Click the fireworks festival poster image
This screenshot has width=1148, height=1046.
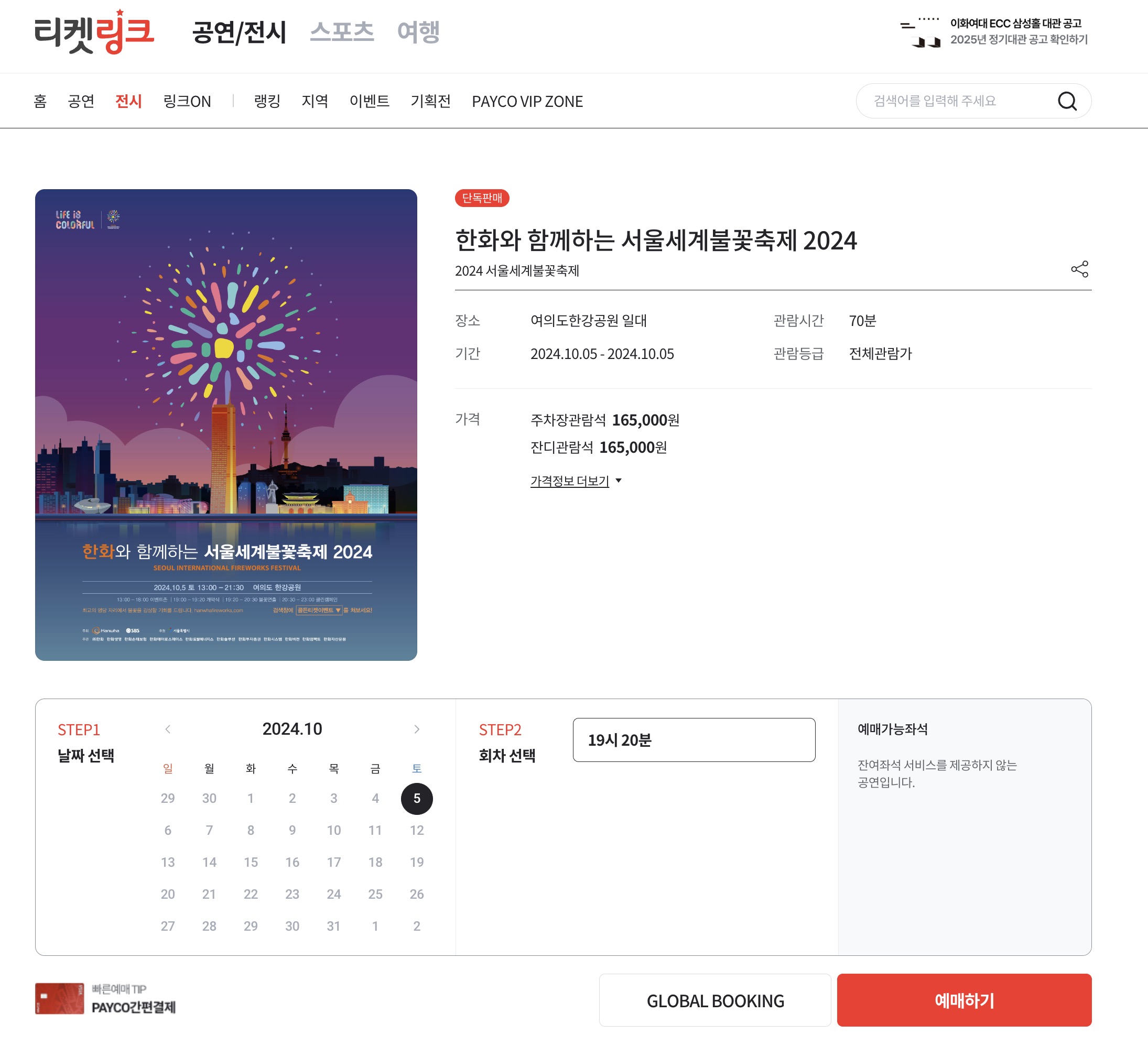click(x=226, y=425)
